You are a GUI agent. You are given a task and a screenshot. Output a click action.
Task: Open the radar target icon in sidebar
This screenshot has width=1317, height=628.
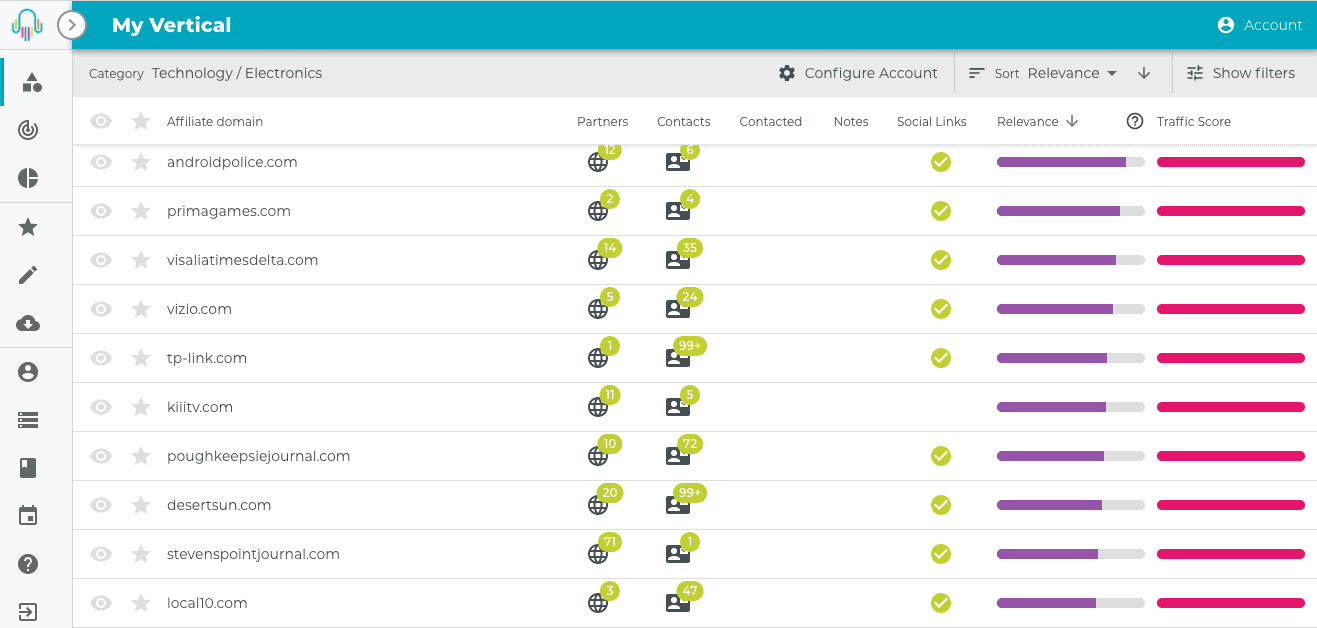(29, 130)
